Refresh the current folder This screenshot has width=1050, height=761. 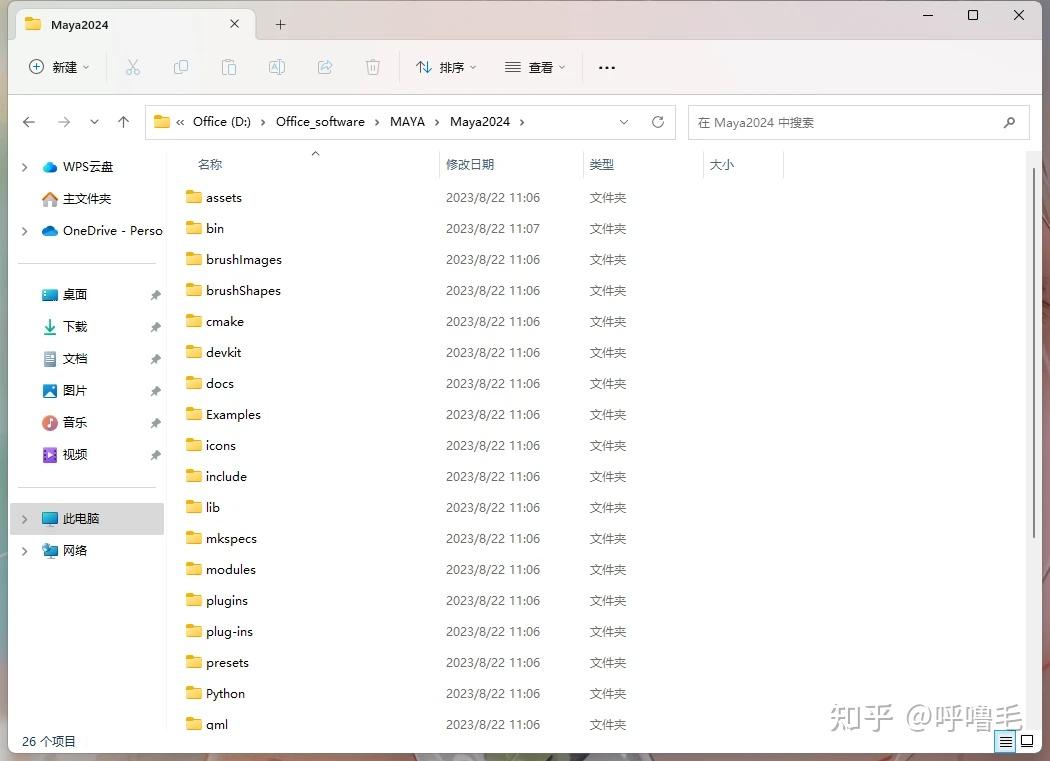click(x=658, y=122)
